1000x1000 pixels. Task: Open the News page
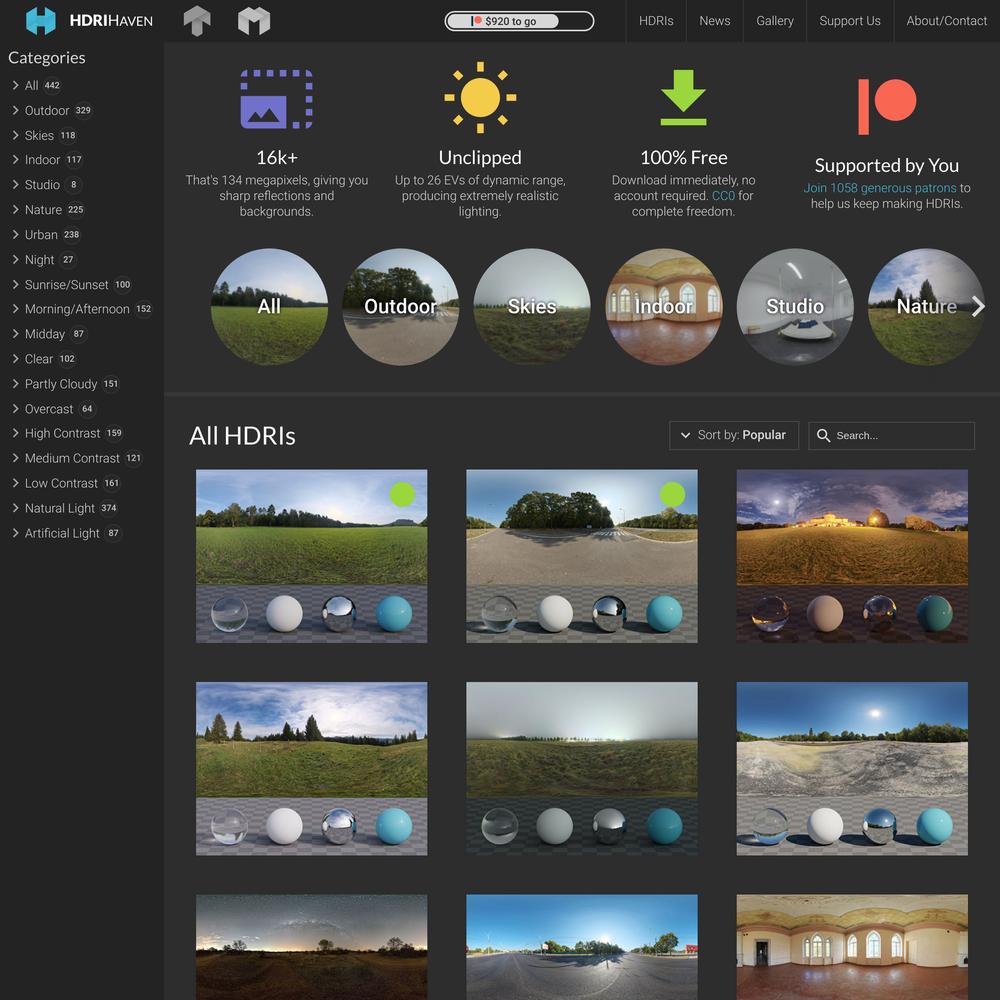point(715,21)
